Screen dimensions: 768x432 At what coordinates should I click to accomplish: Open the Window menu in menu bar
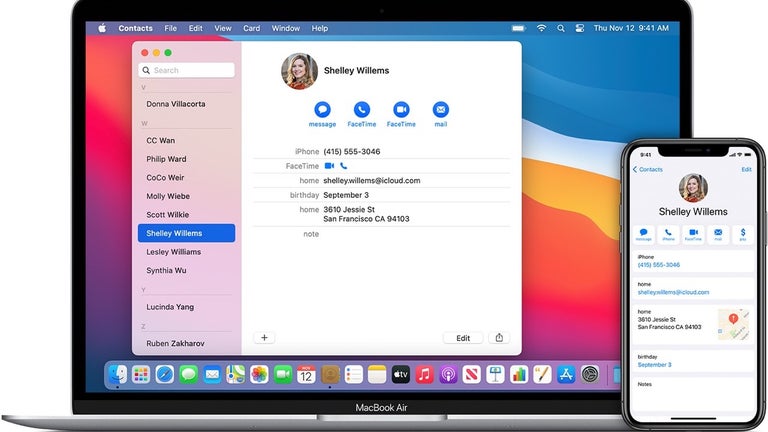pos(285,28)
